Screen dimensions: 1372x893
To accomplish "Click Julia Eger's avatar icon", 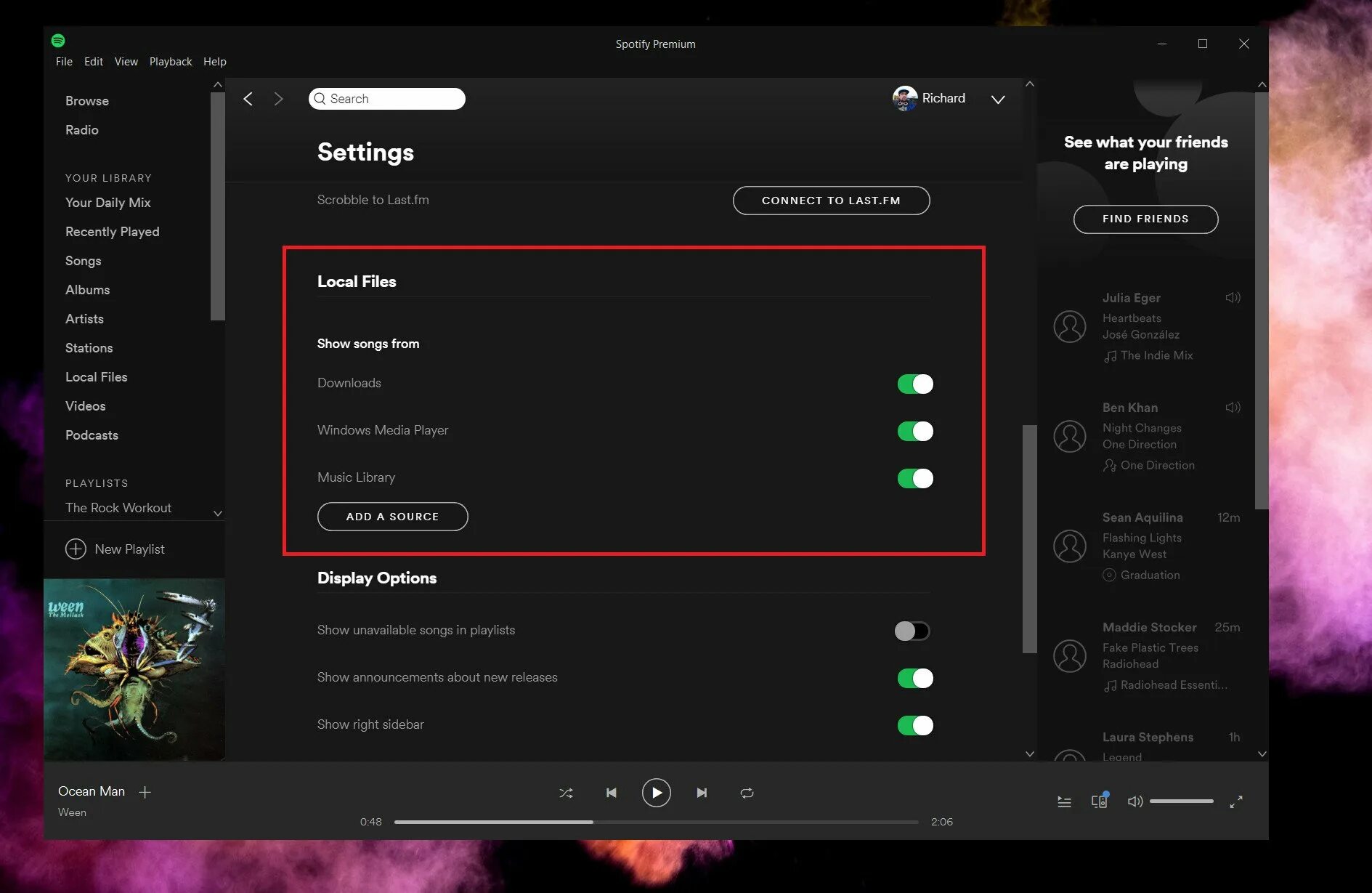I will point(1070,326).
